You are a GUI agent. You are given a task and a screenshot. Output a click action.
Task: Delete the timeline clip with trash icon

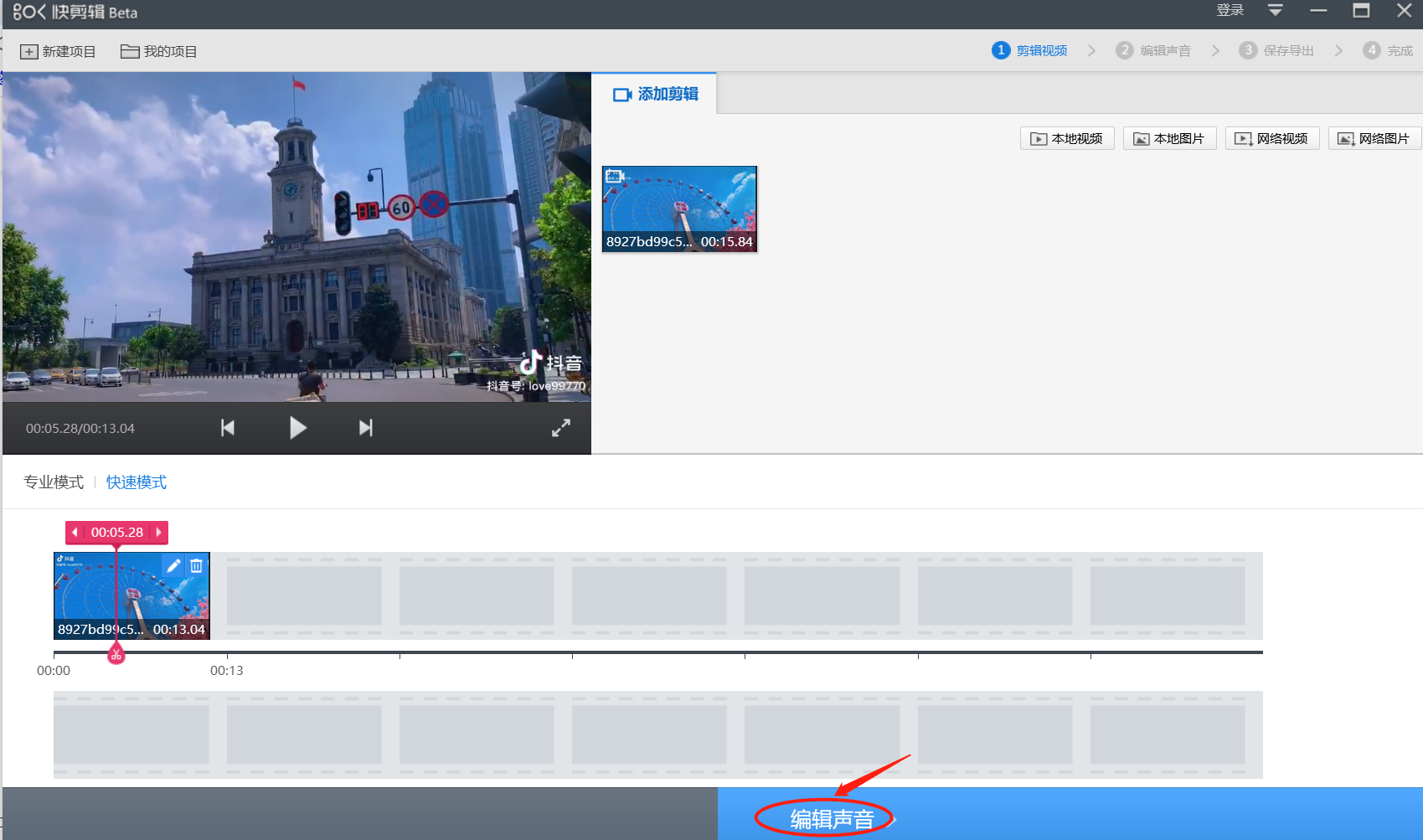196,565
